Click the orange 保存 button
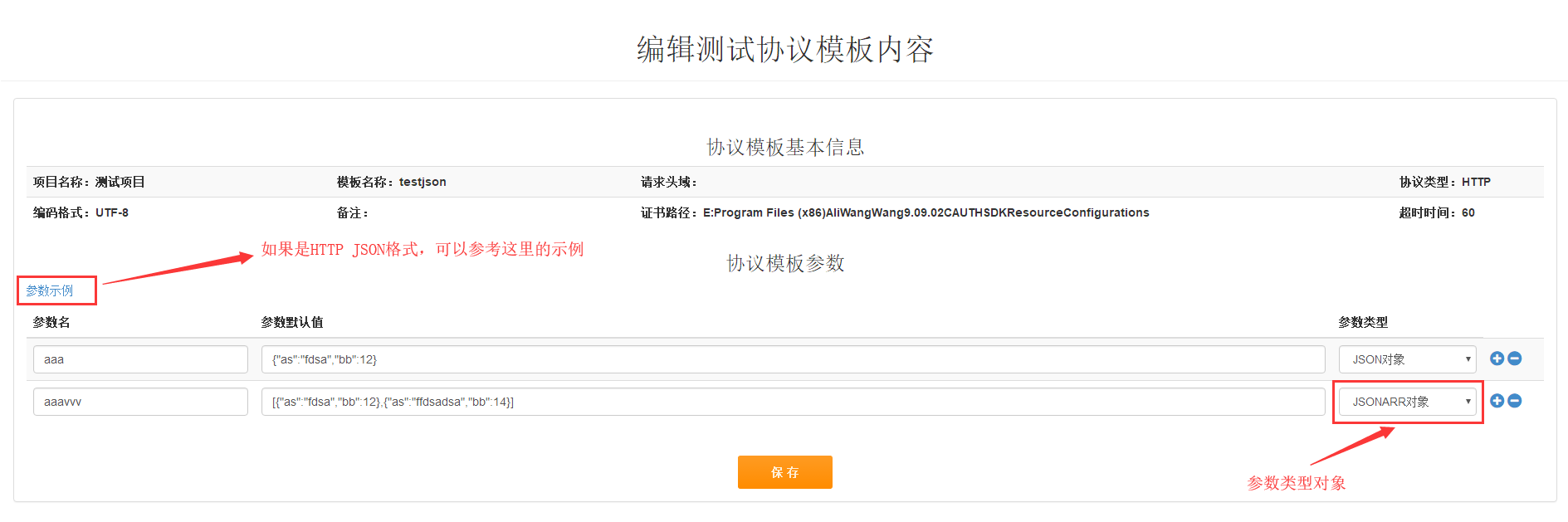Image resolution: width=1568 pixels, height=522 pixels. (x=784, y=472)
